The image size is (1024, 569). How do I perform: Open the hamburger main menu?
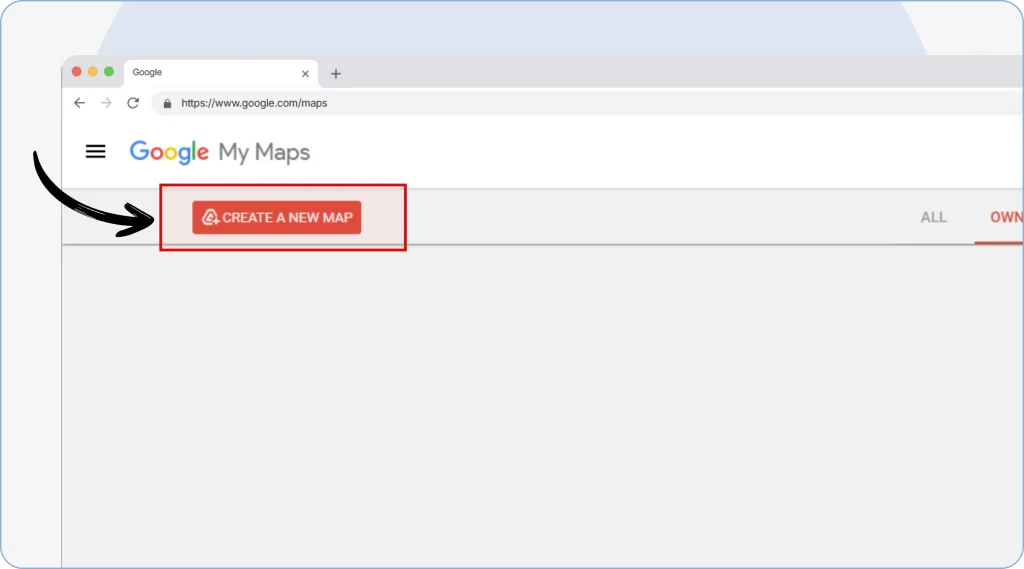[x=95, y=152]
